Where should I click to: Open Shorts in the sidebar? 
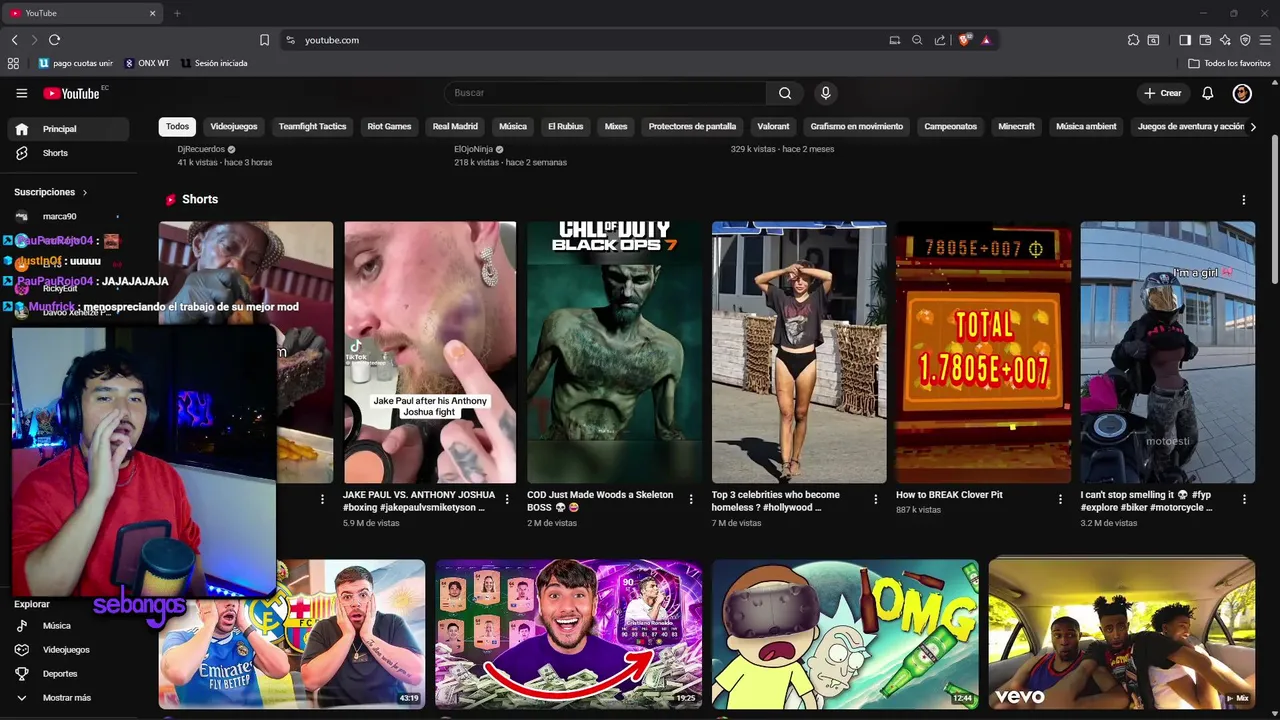[68, 153]
